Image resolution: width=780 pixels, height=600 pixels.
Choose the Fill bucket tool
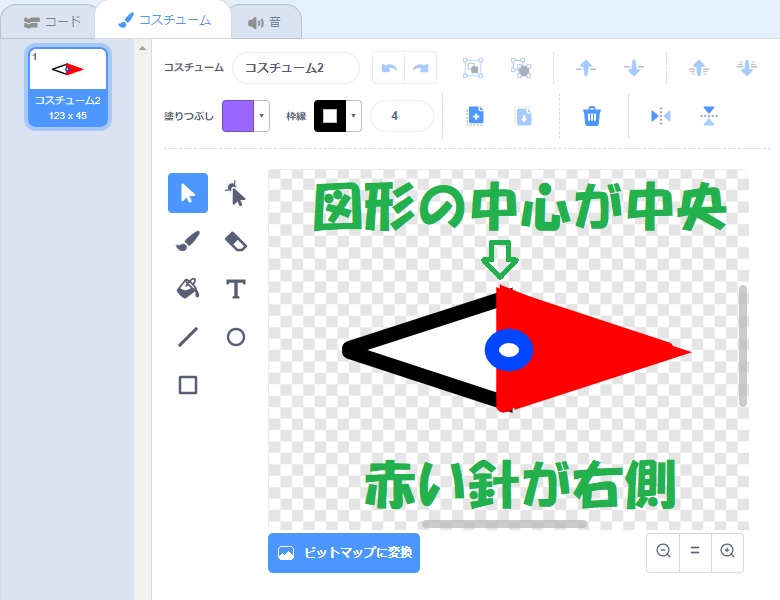(x=188, y=289)
